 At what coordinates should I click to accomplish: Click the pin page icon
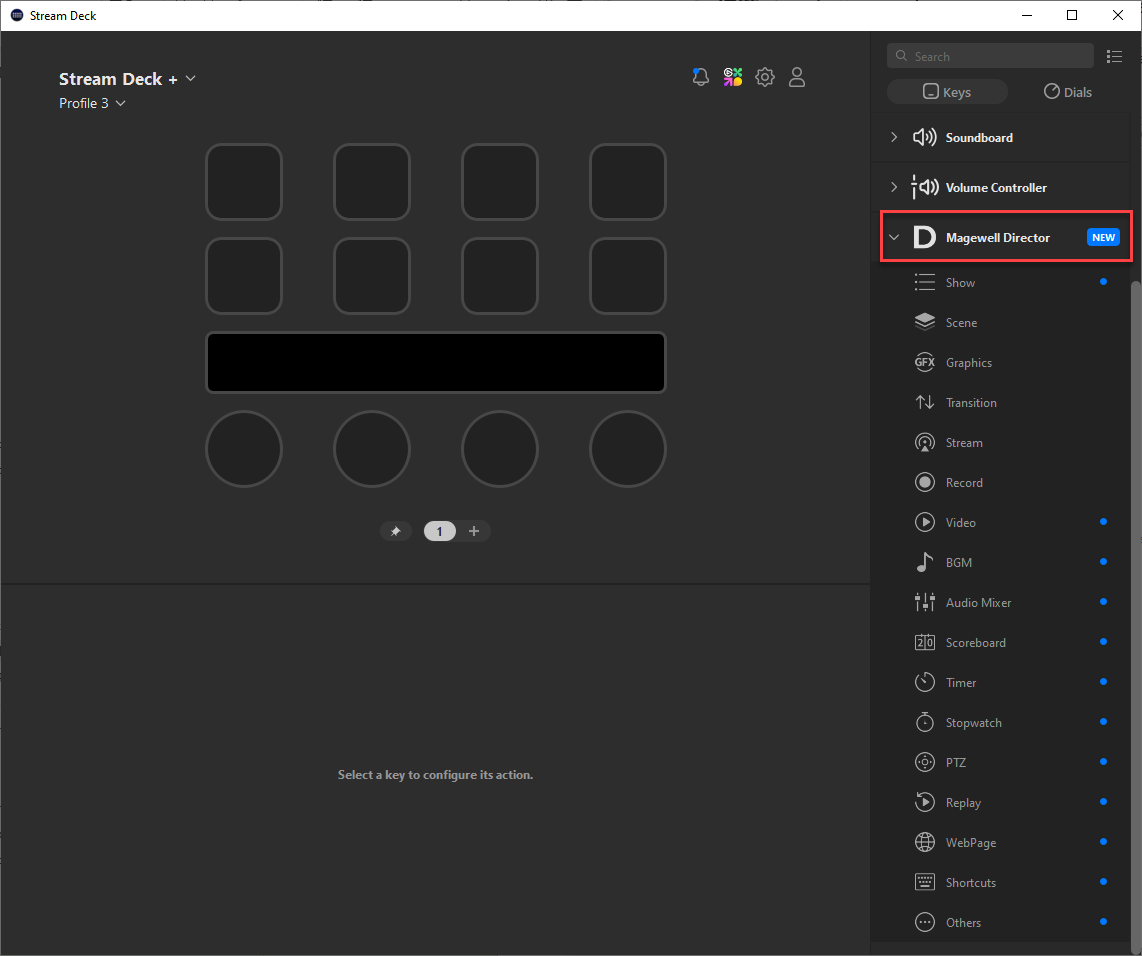pyautogui.click(x=395, y=532)
